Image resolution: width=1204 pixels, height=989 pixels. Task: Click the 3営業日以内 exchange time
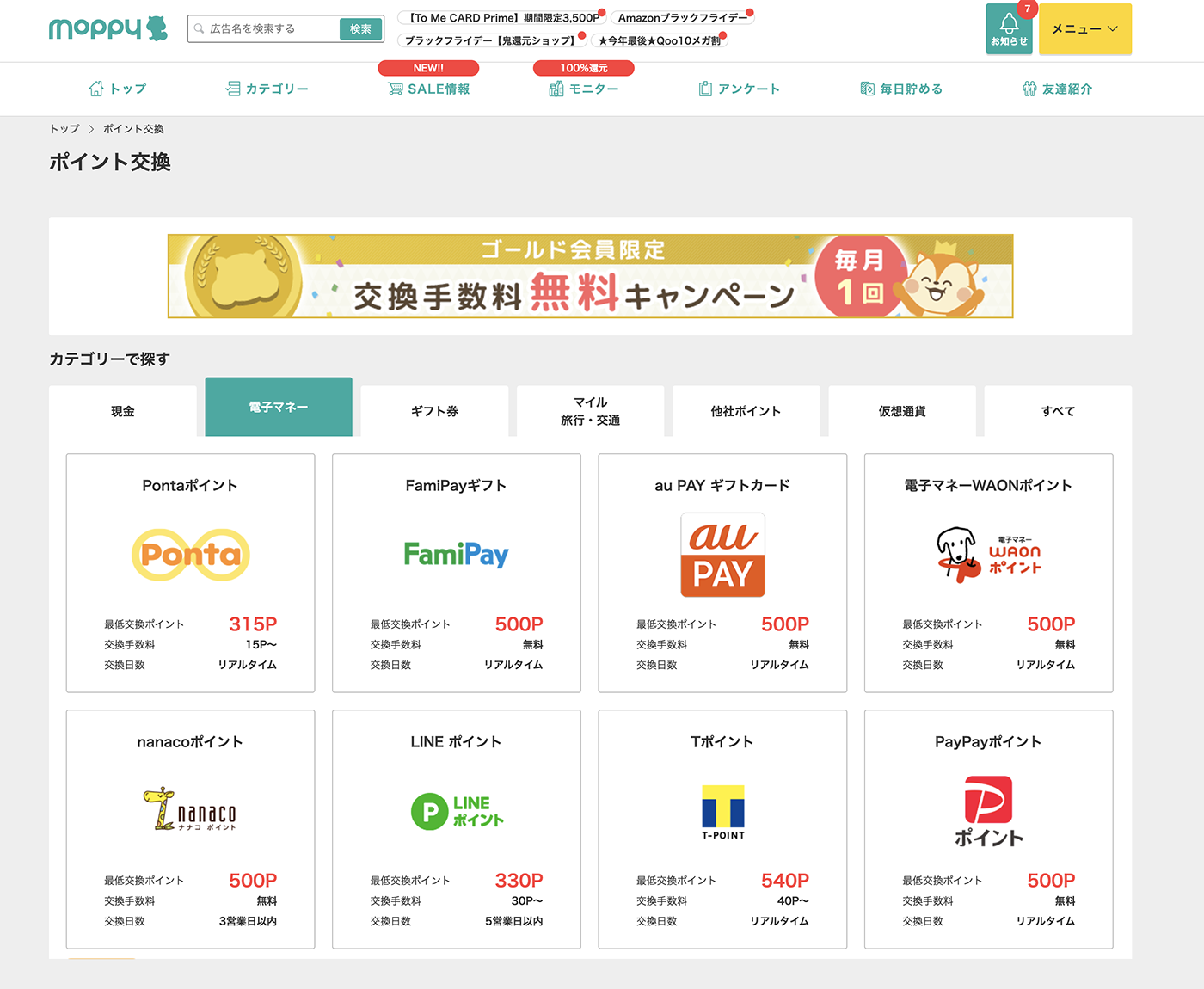pyautogui.click(x=248, y=921)
